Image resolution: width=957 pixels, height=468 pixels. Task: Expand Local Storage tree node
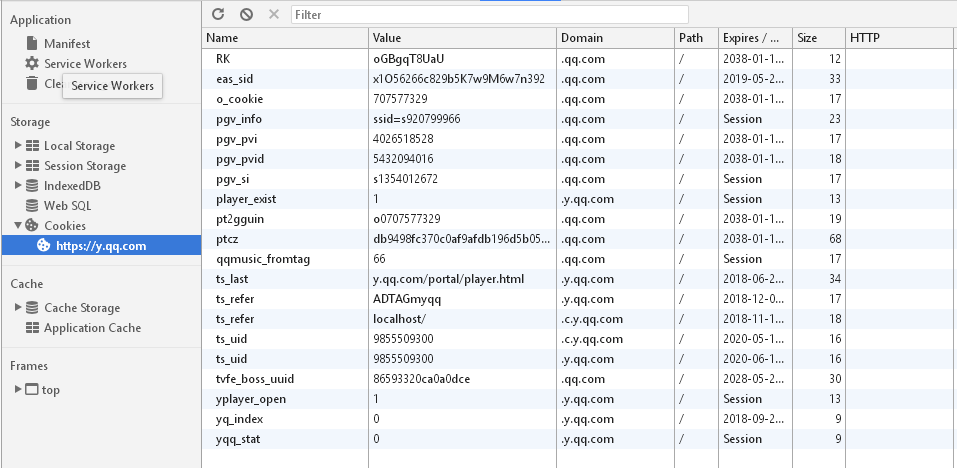18,145
